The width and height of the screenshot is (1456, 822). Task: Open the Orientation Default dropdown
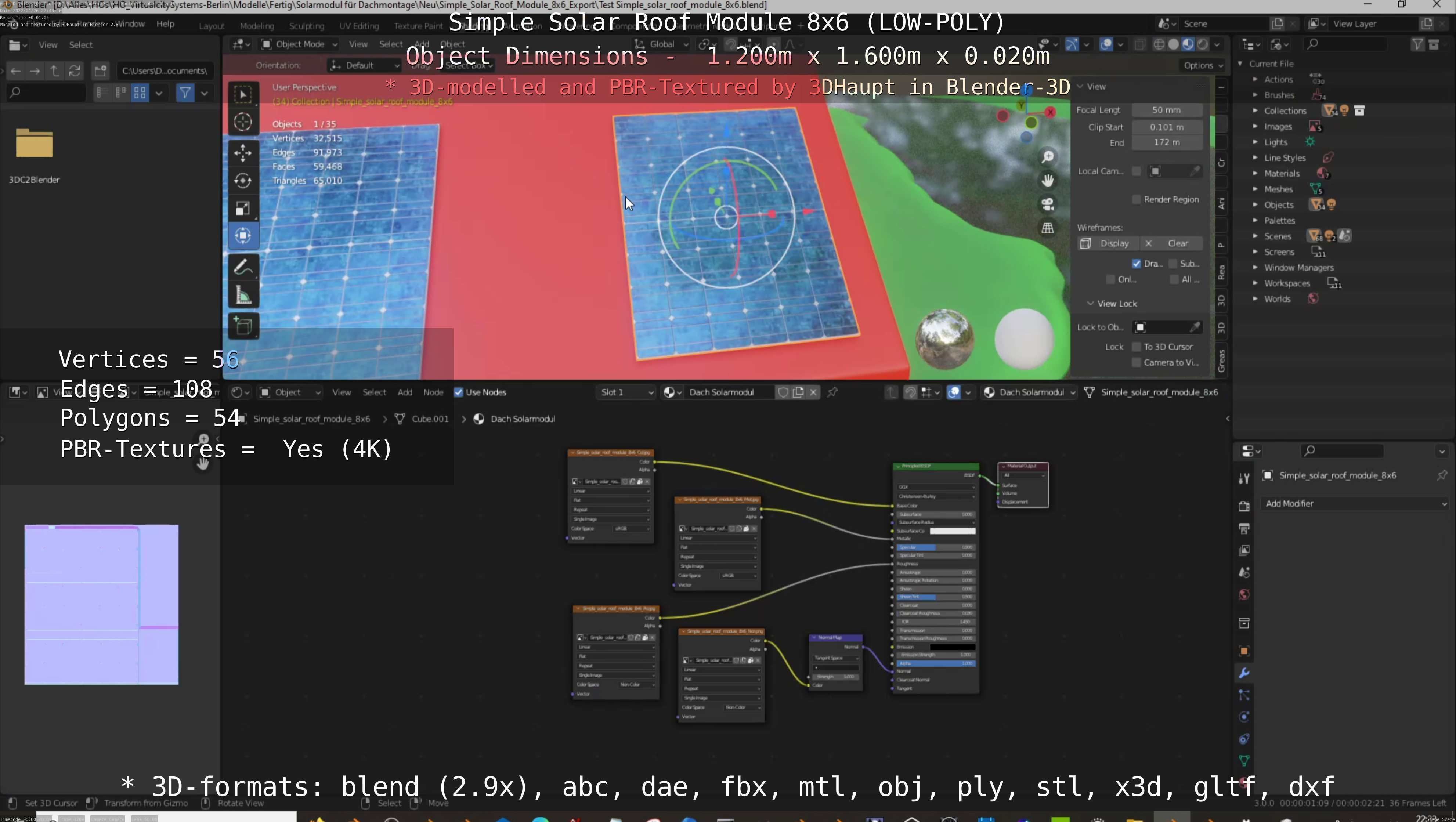pyautogui.click(x=365, y=66)
